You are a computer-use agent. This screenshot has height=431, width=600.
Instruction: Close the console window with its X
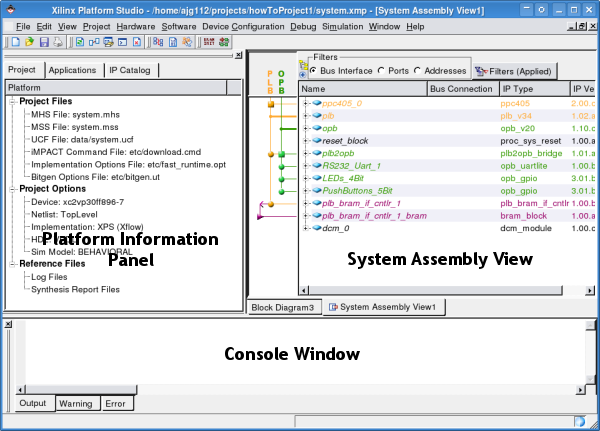tap(8, 324)
